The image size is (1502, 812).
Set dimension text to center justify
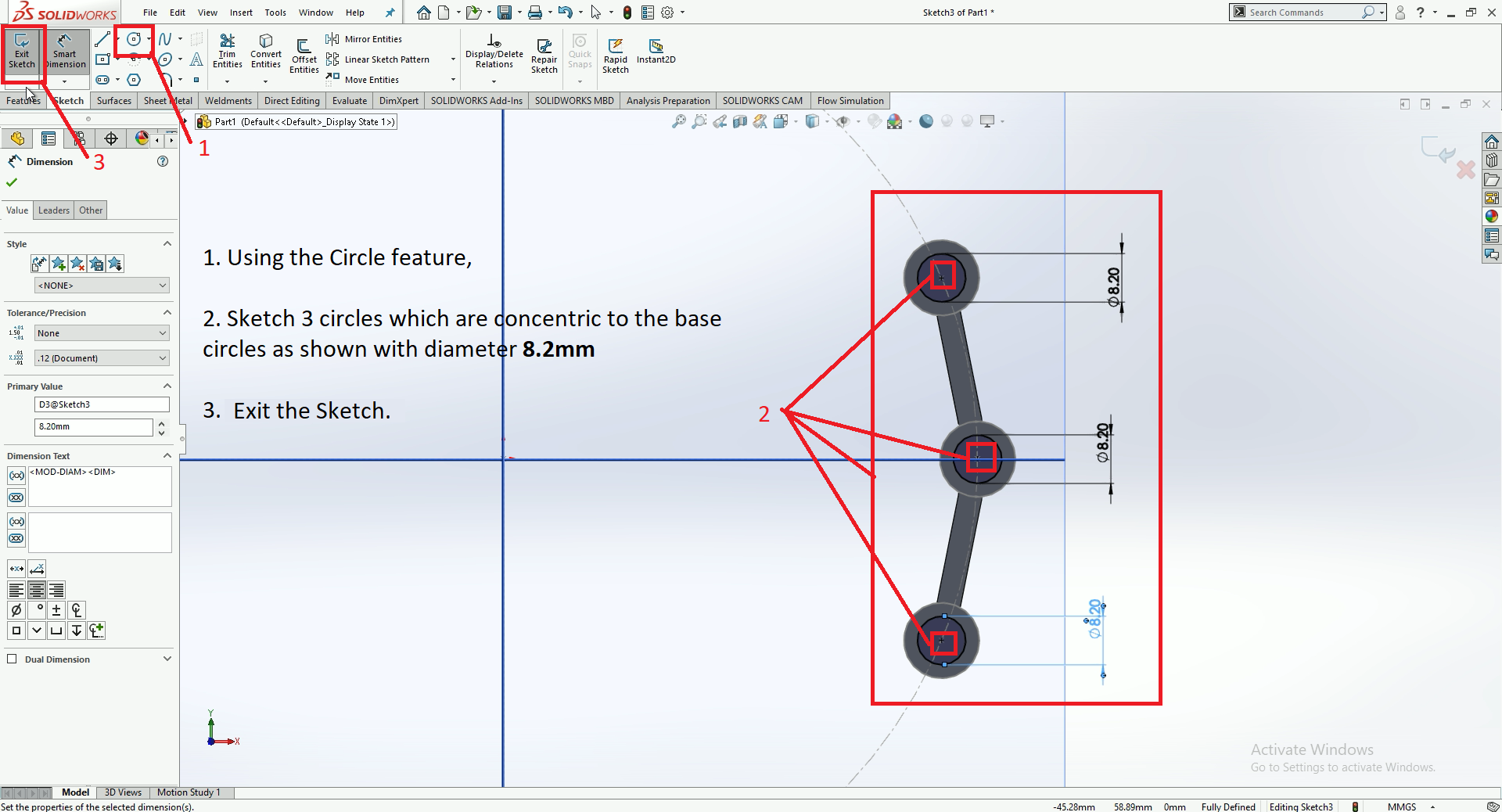[x=37, y=590]
